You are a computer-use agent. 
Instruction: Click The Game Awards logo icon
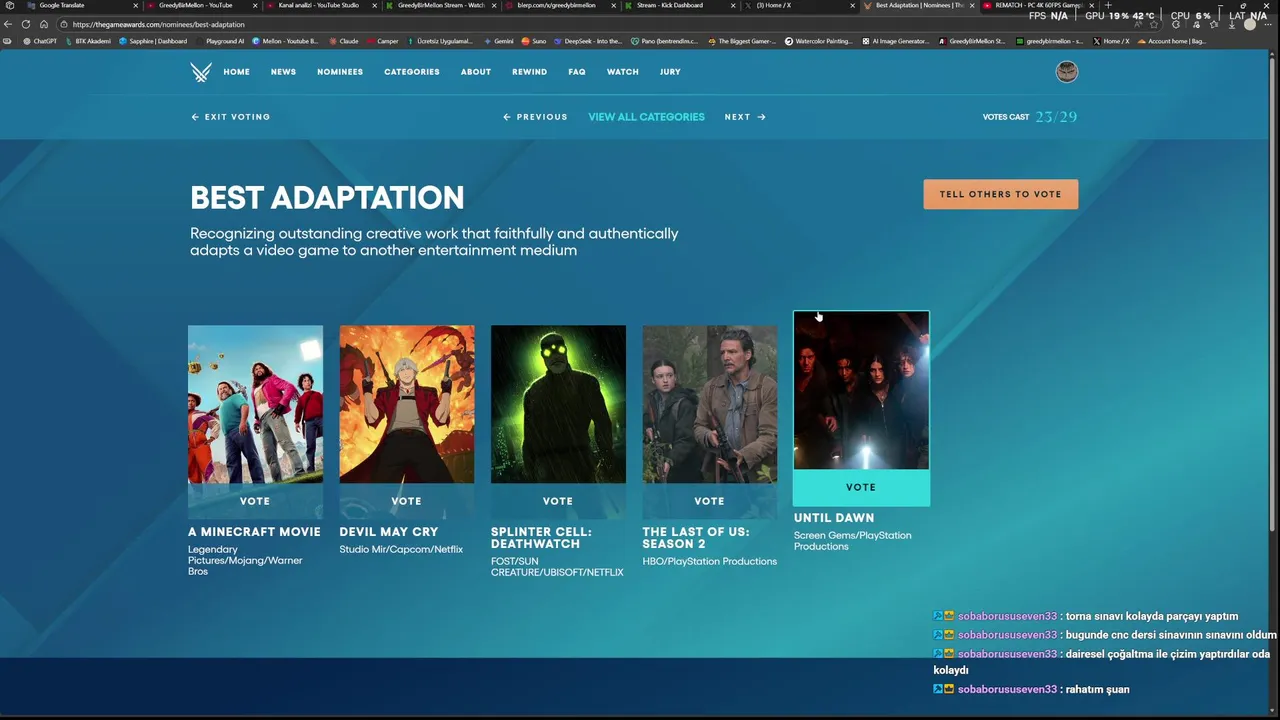click(x=201, y=72)
